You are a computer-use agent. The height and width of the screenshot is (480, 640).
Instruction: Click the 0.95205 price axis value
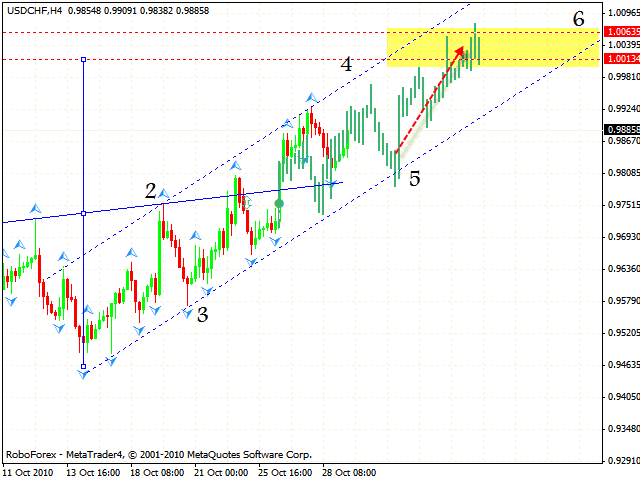pos(623,333)
